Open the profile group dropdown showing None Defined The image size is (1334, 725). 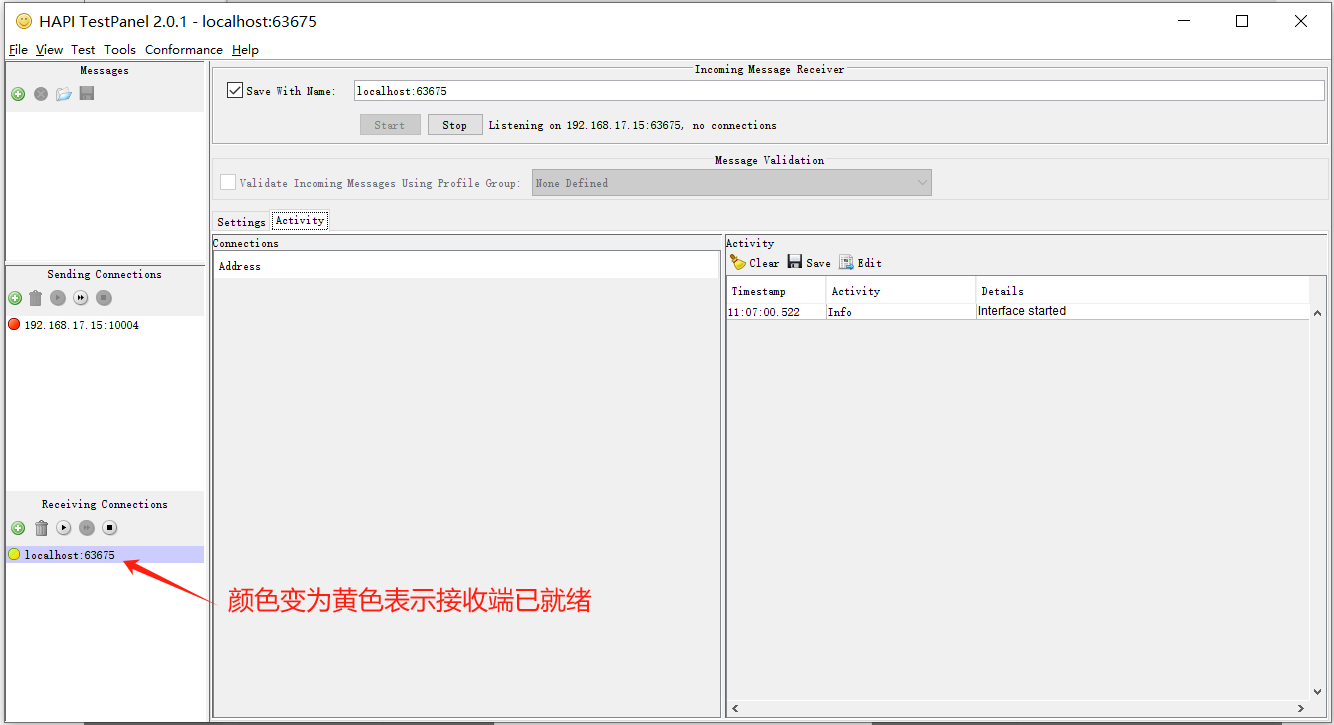(731, 183)
